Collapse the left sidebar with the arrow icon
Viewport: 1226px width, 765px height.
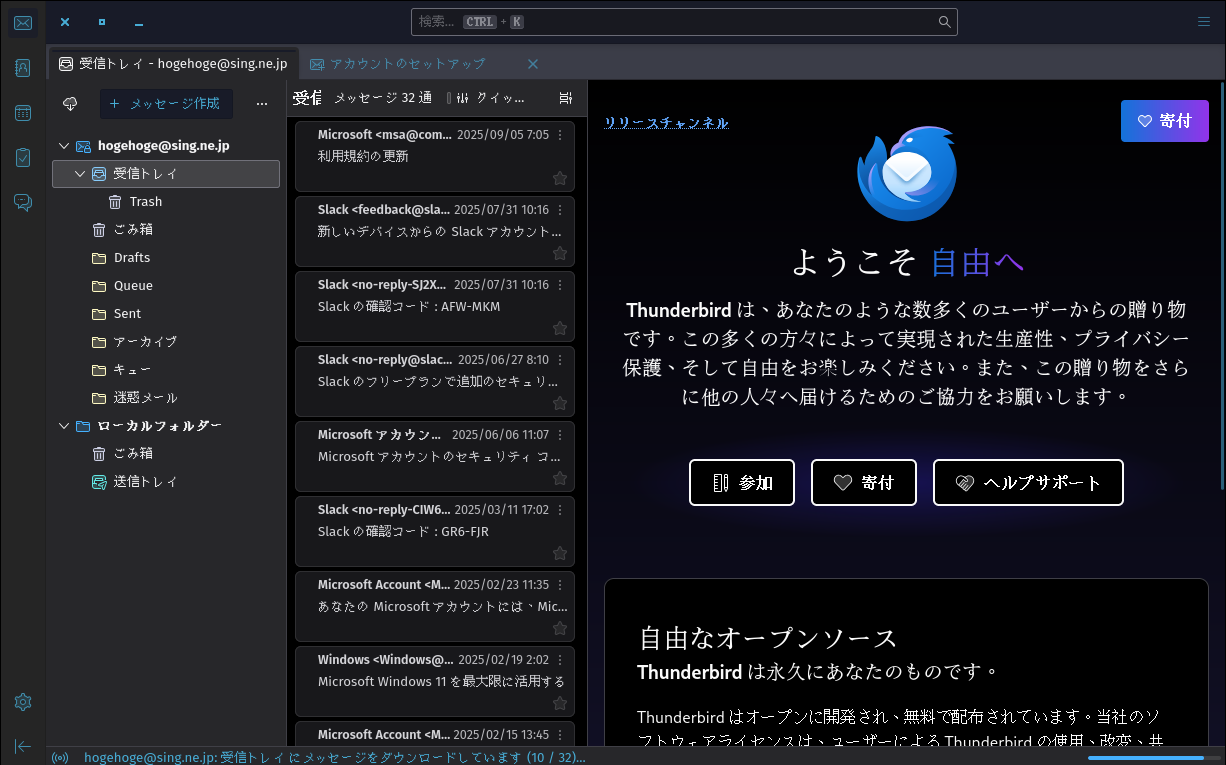coord(22,746)
